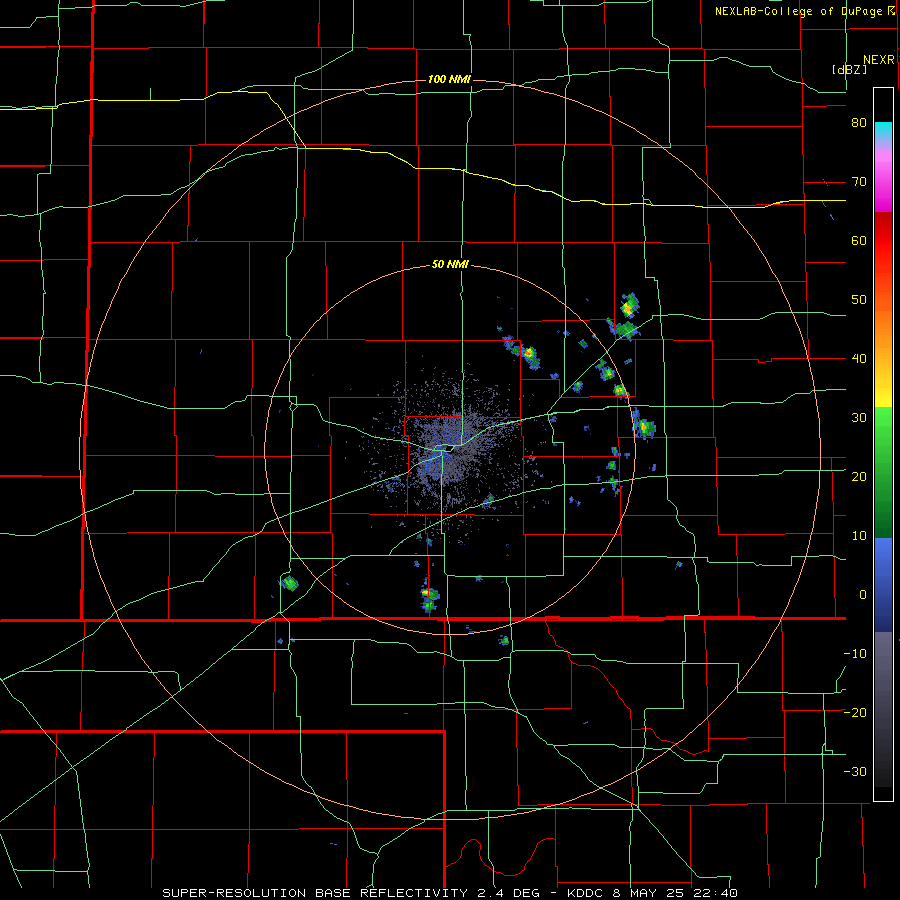Click the 80 value on the dBZ scale
Image resolution: width=900 pixels, height=900 pixels.
point(859,123)
